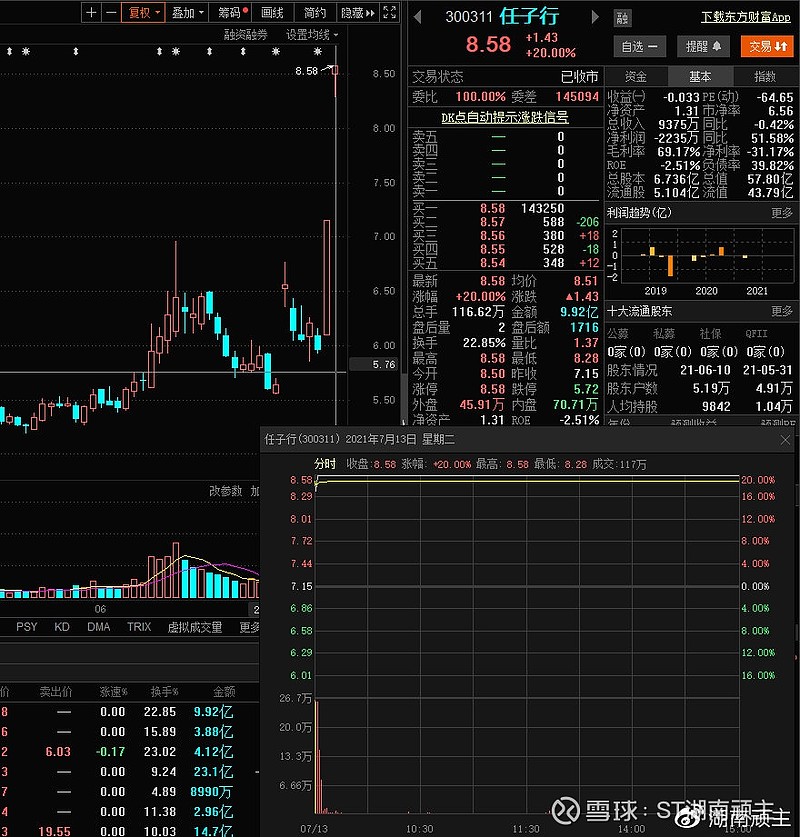Click stock name 任子行 in header
Viewport: 800px width, 837px height.
529,17
